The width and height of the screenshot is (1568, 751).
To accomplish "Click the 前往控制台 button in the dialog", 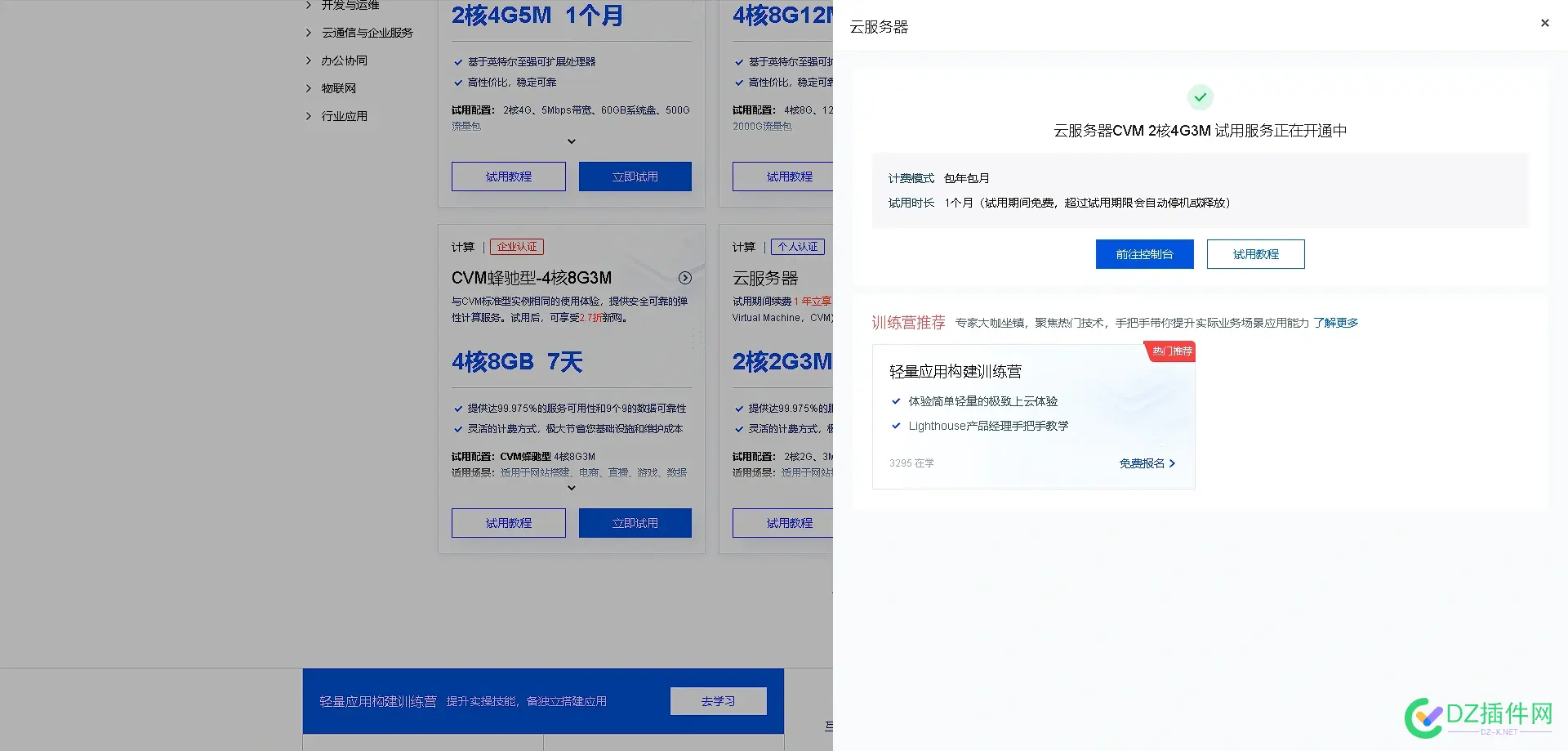I will point(1143,253).
